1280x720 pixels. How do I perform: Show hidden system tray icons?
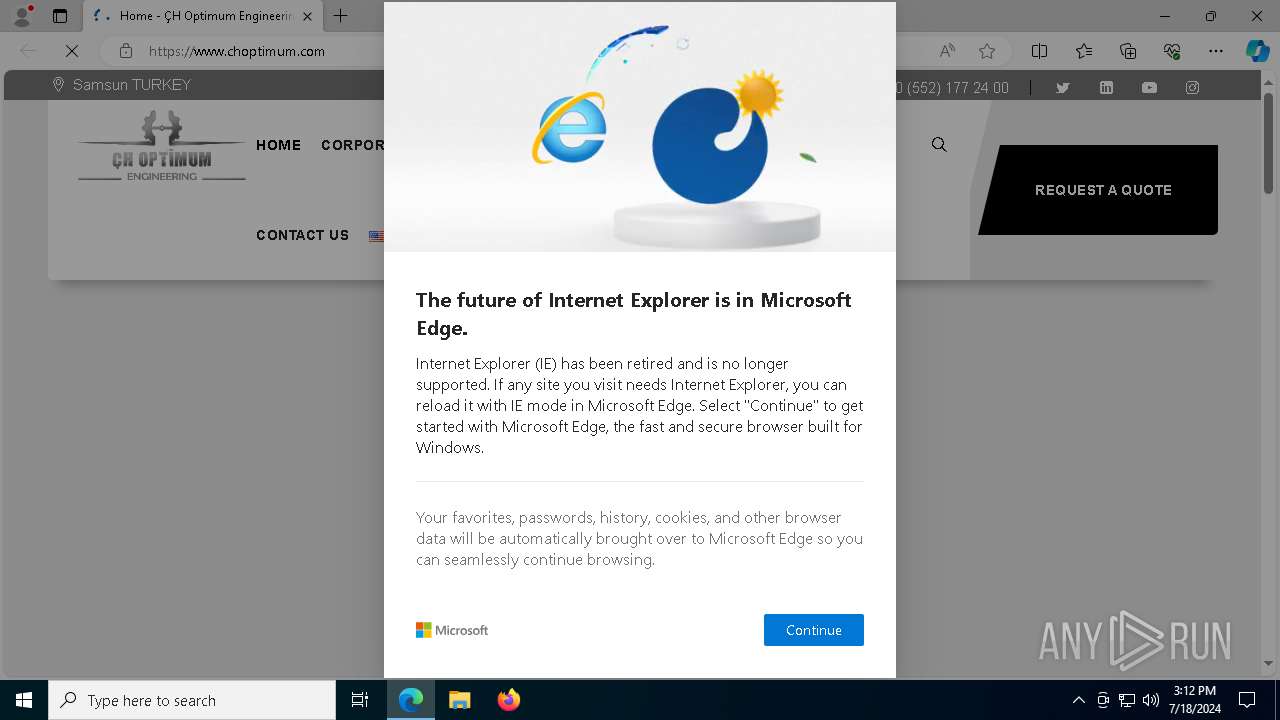[x=1079, y=700]
